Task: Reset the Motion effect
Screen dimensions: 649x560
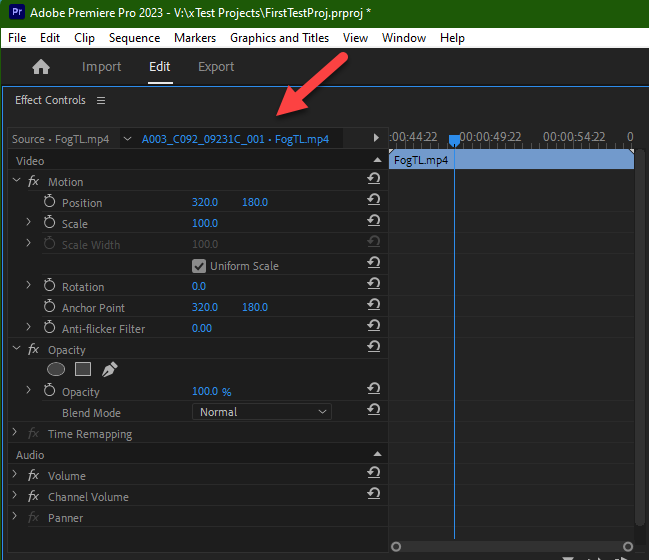Action: [x=374, y=179]
